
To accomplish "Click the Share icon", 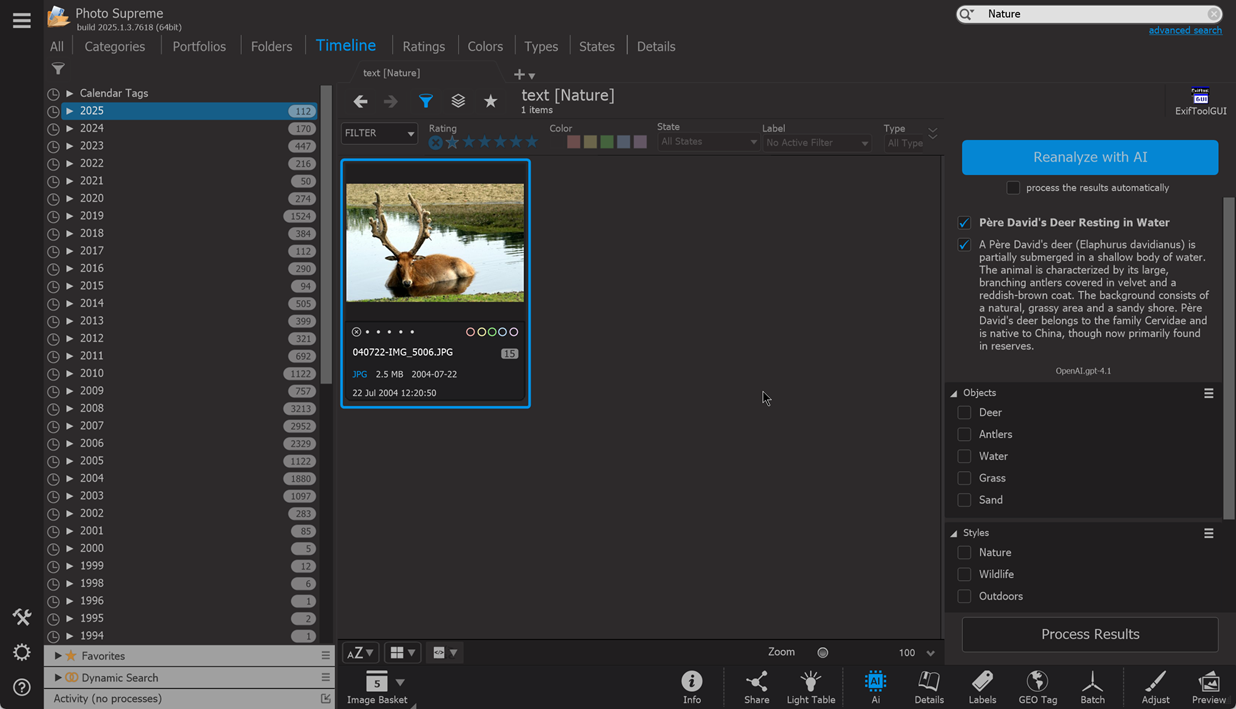I will point(757,687).
